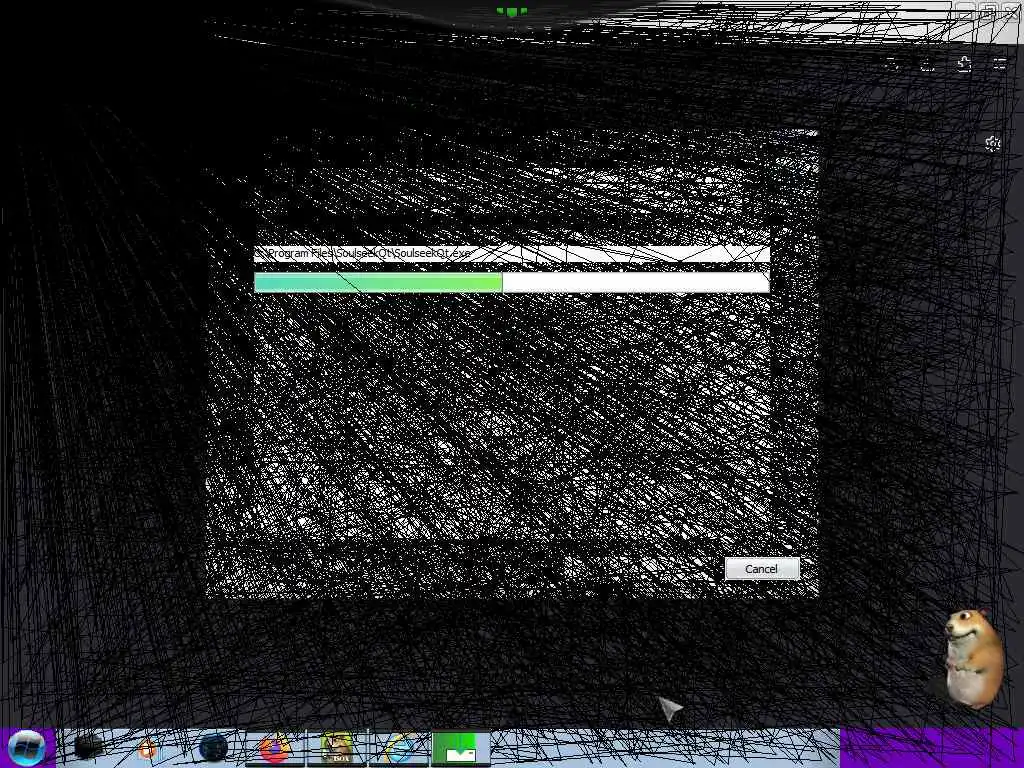Open Firefox from the taskbar
The image size is (1024, 768).
click(x=275, y=748)
